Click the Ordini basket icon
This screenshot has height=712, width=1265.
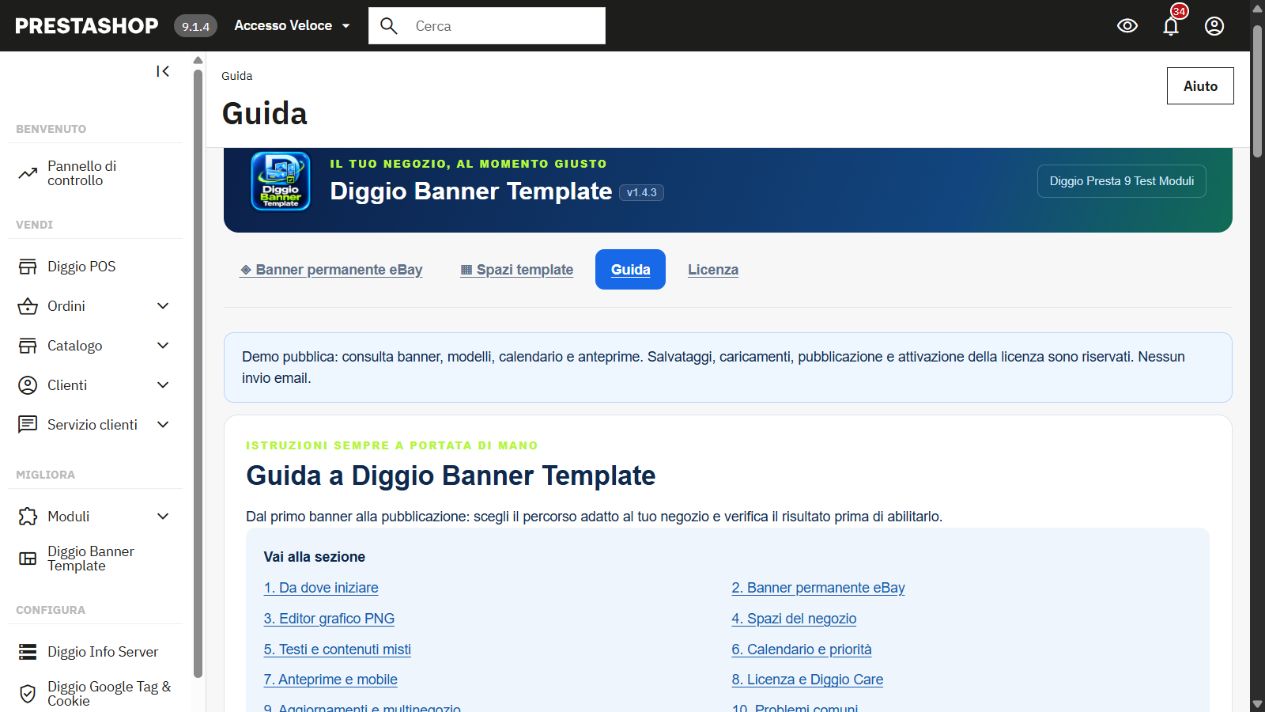tap(28, 306)
